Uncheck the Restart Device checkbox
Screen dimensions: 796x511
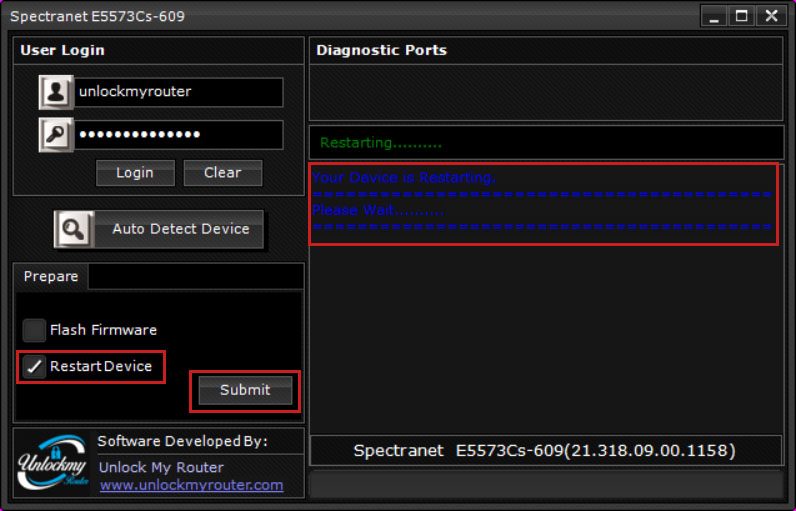[34, 366]
